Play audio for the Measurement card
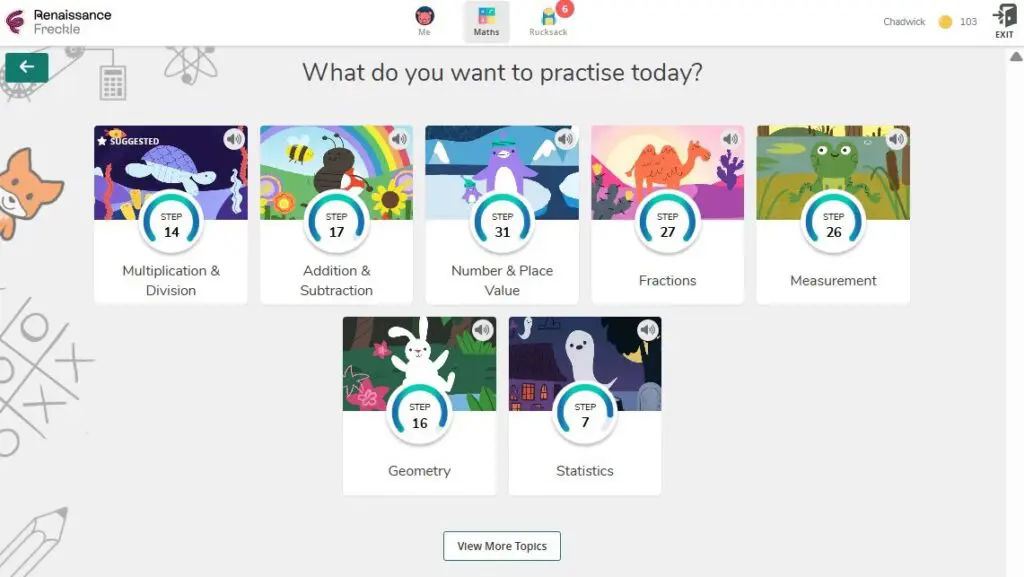The height and width of the screenshot is (577, 1024). 896,139
